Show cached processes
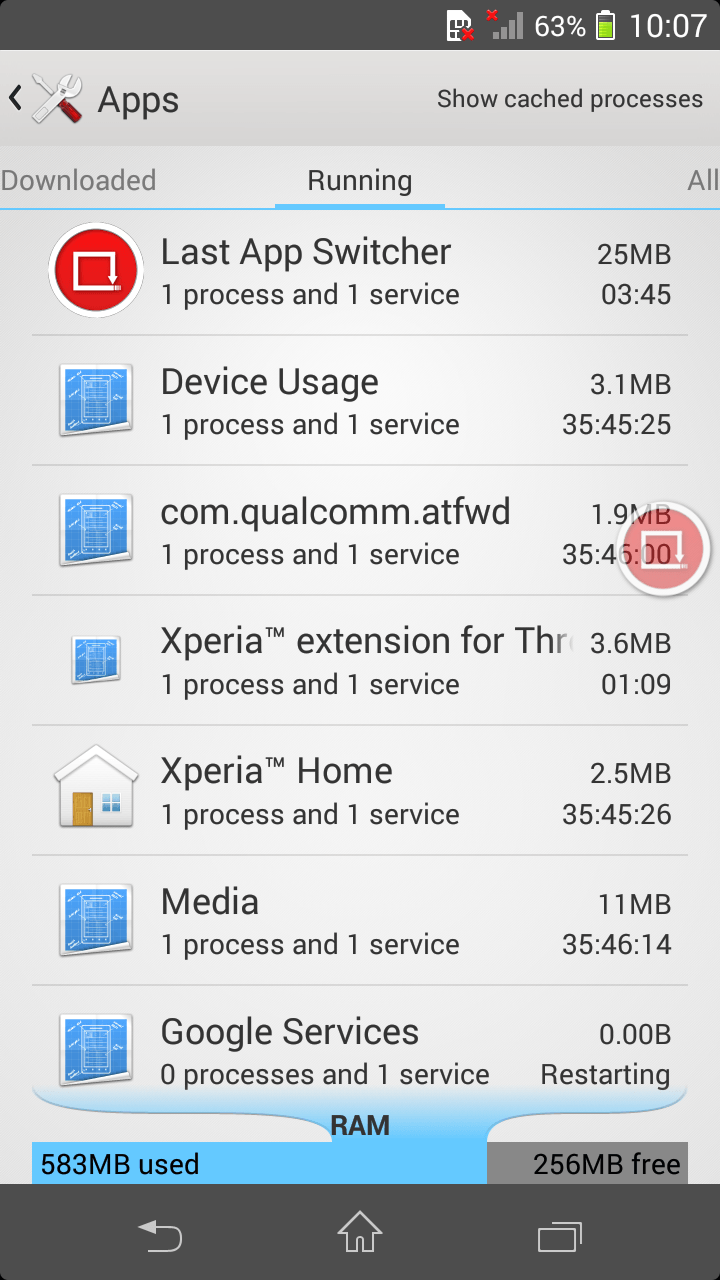Screen dimensions: 720x1280 tap(570, 99)
